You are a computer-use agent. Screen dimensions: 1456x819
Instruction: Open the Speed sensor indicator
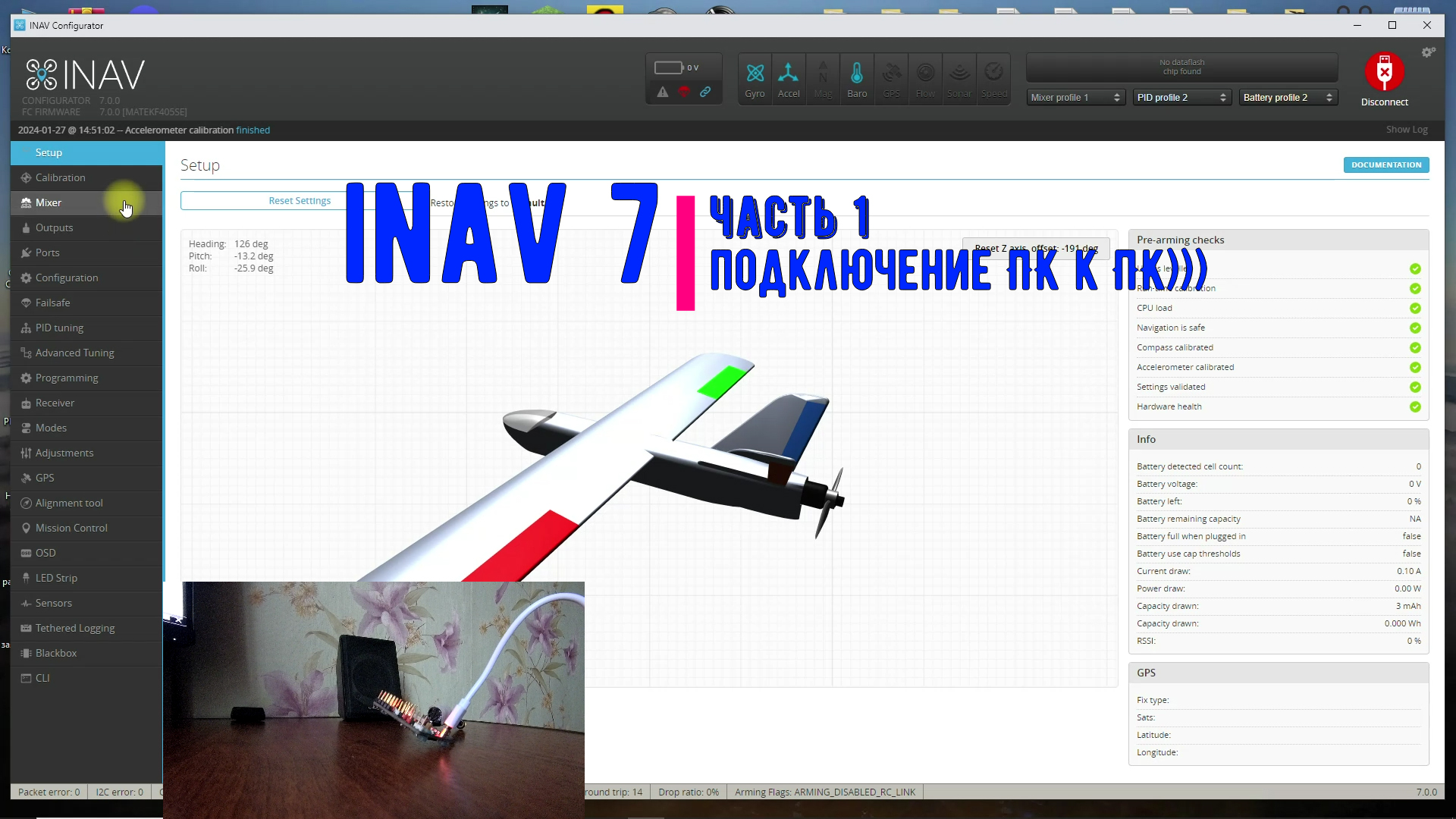(x=994, y=78)
